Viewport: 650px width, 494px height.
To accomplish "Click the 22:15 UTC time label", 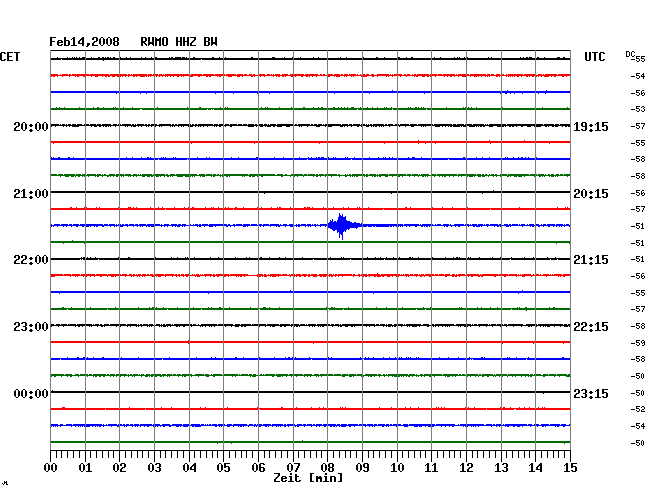I will click(x=591, y=327).
